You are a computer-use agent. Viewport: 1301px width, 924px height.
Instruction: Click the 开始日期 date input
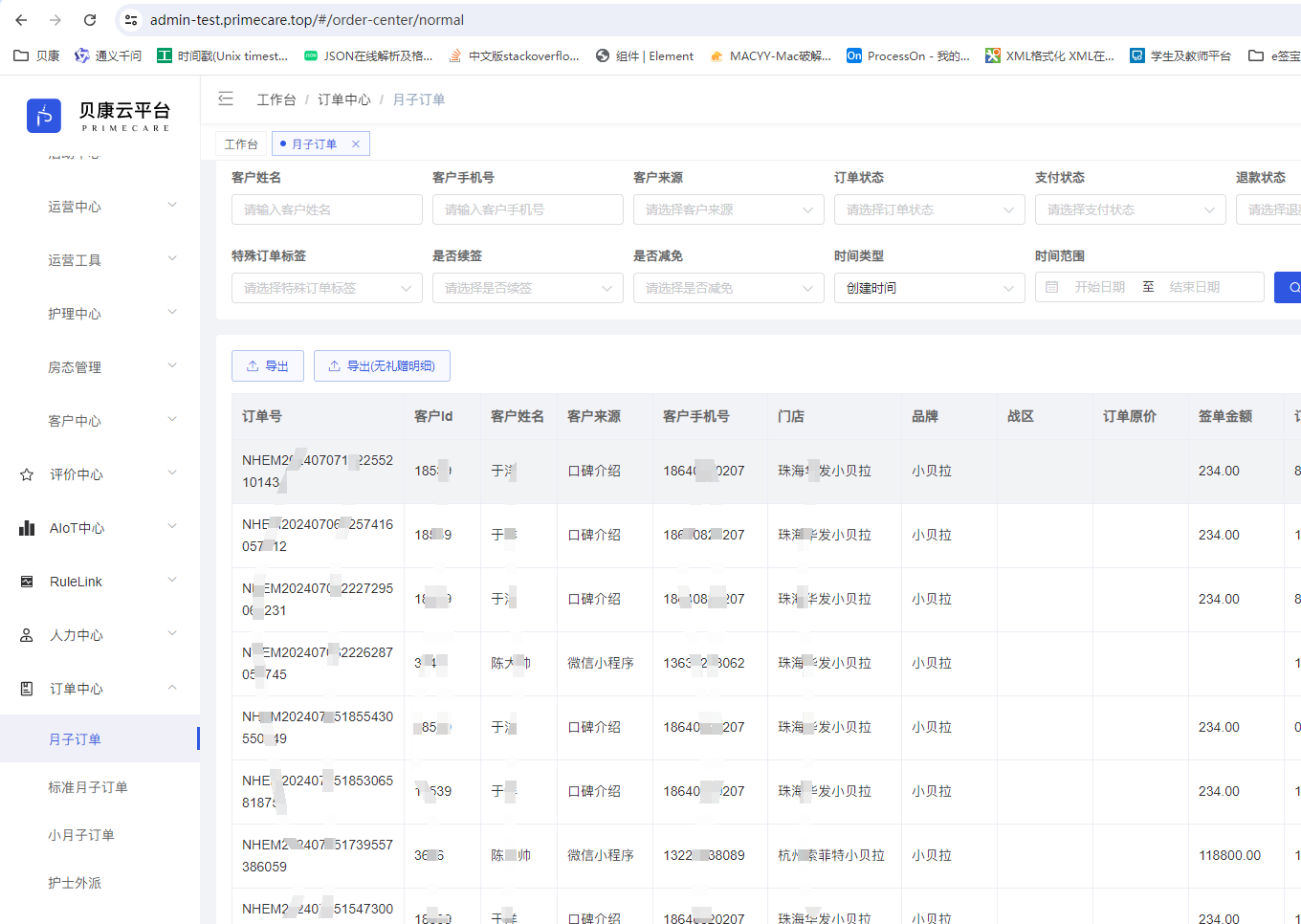click(x=1100, y=287)
